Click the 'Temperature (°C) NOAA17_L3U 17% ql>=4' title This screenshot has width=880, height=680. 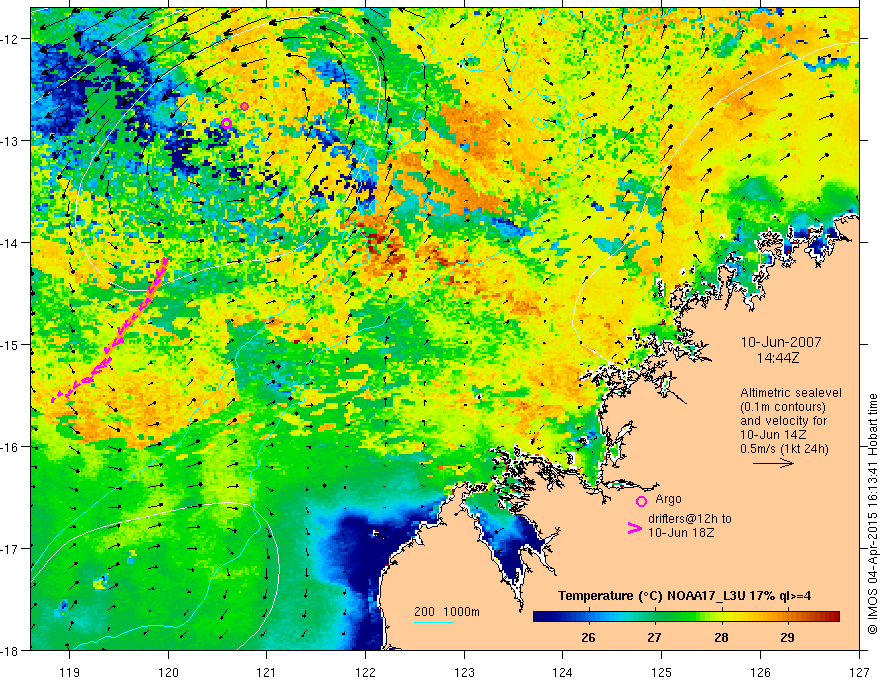pyautogui.click(x=684, y=596)
